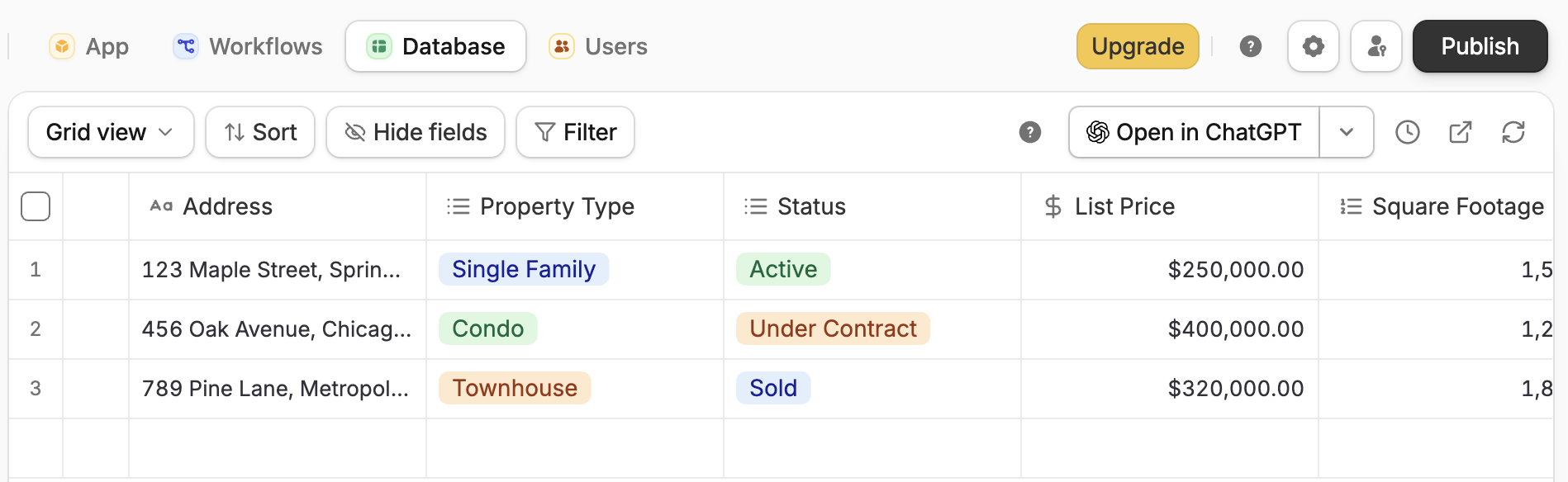Open the user permissions icon
This screenshot has width=1568, height=482.
point(1376,46)
